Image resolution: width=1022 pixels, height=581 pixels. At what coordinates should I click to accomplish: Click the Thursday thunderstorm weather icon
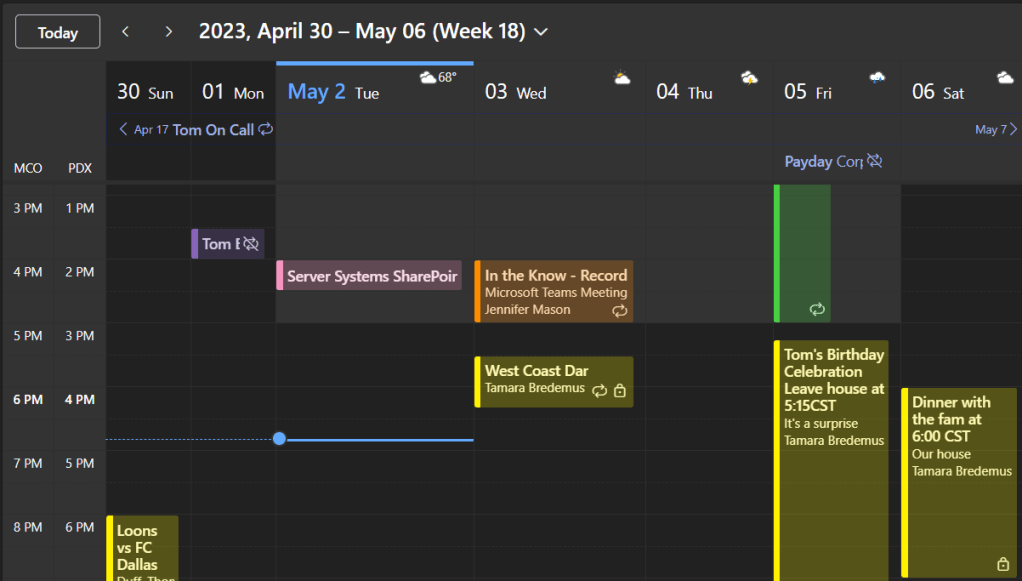(749, 78)
